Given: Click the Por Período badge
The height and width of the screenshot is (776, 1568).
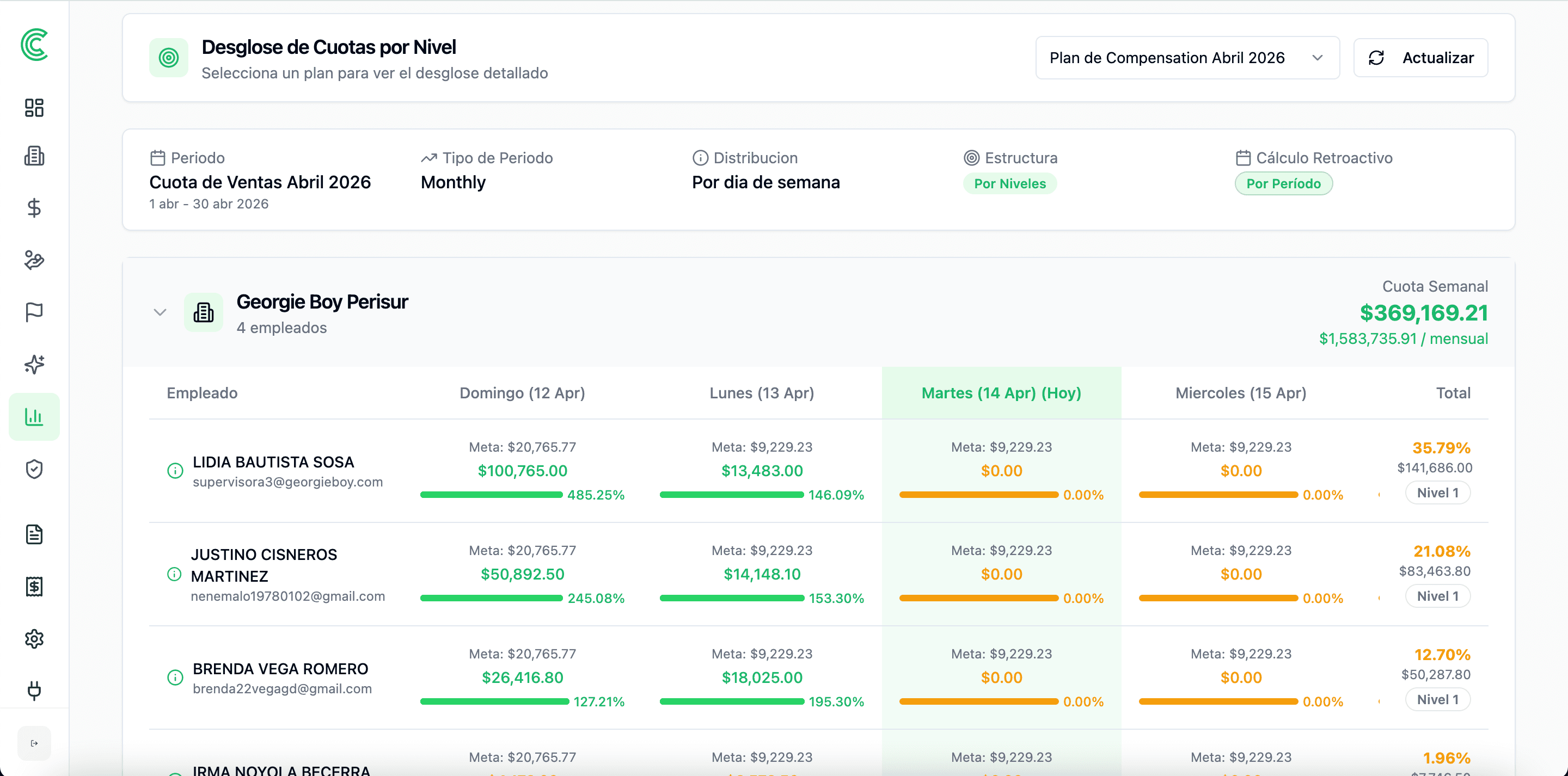Looking at the screenshot, I should [x=1284, y=184].
